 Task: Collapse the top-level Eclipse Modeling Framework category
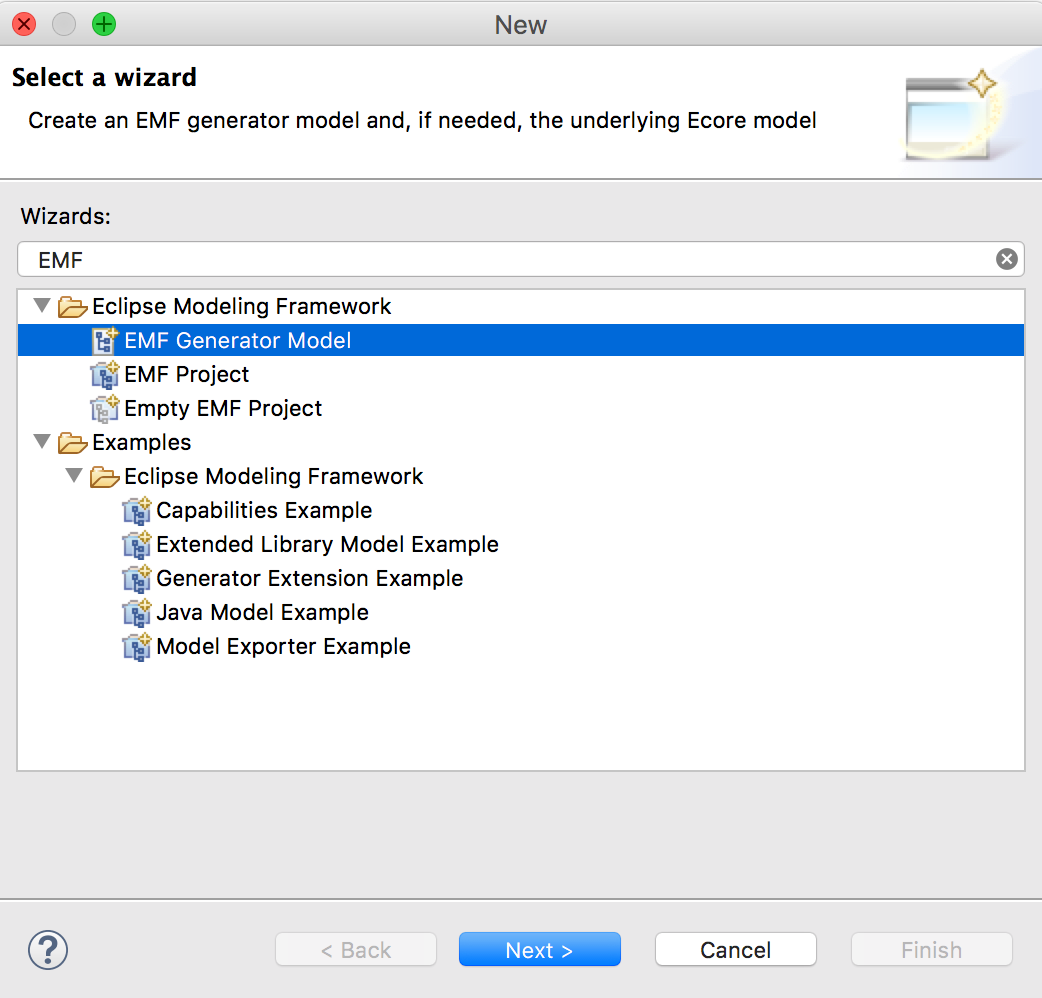(42, 306)
